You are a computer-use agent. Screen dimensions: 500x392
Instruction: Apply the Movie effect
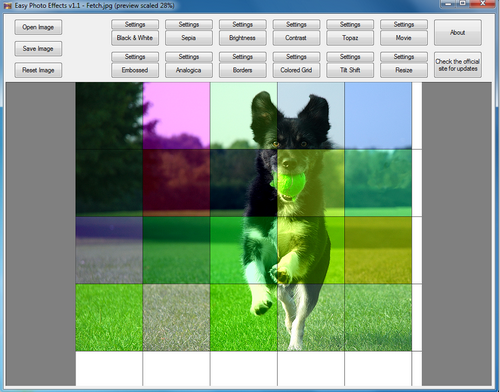click(404, 38)
